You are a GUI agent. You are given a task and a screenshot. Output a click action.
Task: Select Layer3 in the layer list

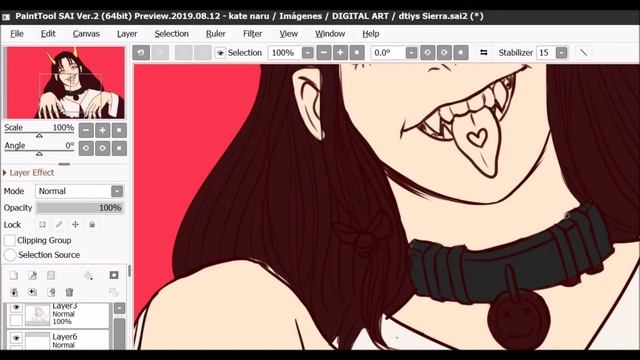[58, 315]
